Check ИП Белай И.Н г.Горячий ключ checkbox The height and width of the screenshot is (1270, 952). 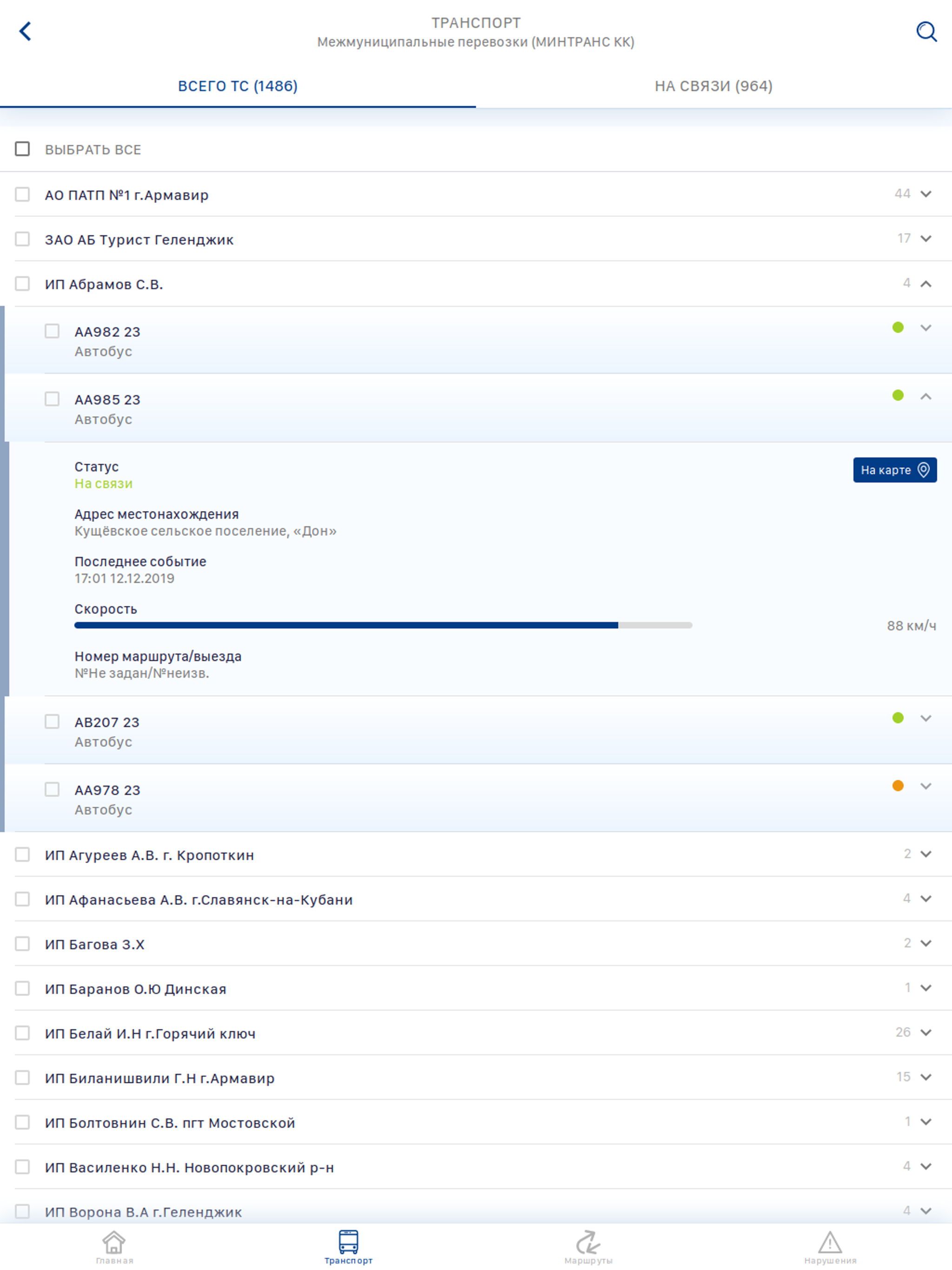tap(22, 1033)
